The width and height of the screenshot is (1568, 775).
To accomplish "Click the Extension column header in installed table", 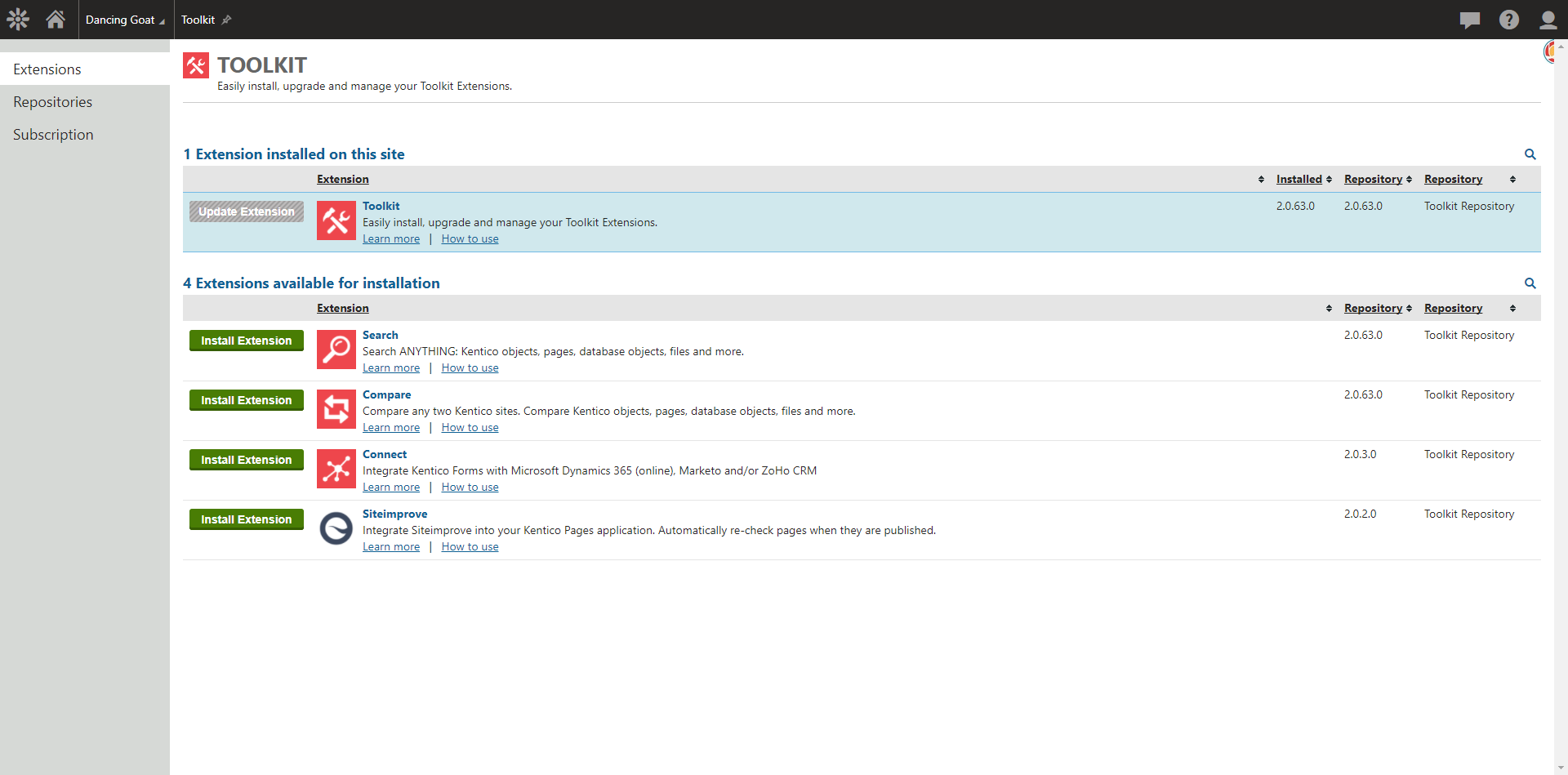I will 343,180.
